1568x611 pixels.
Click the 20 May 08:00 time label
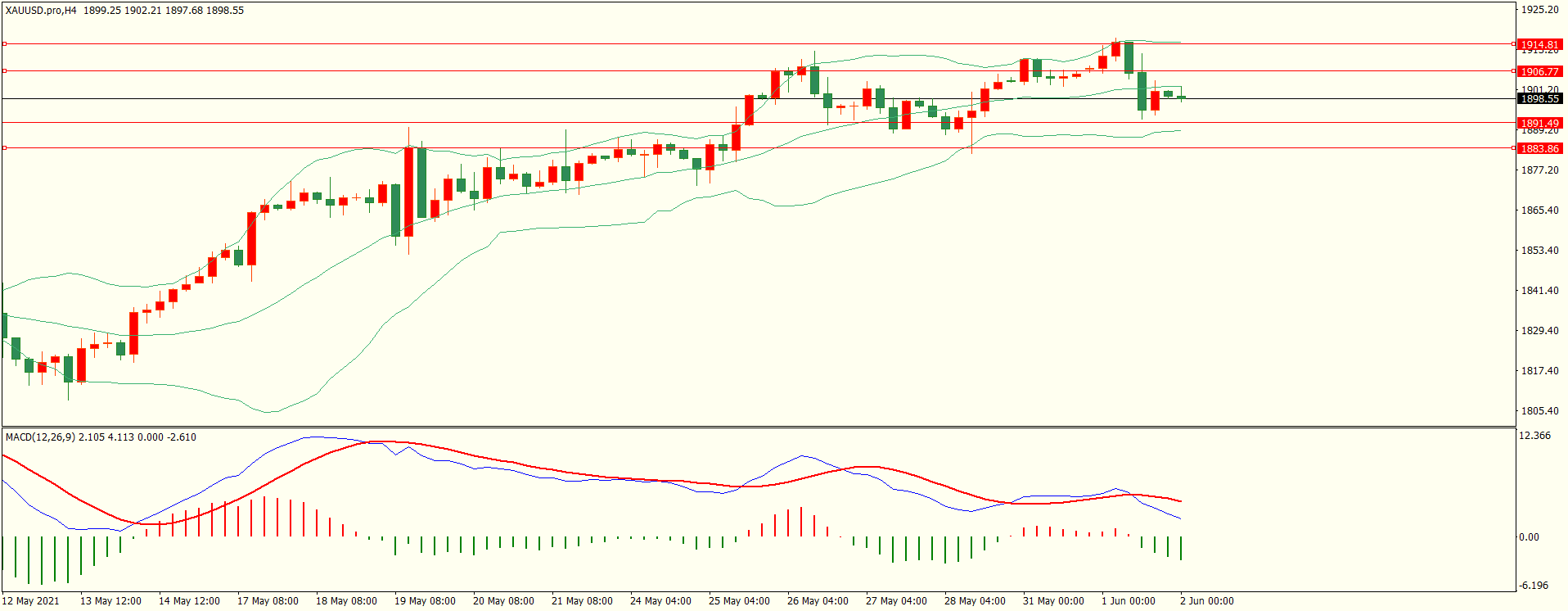[503, 601]
